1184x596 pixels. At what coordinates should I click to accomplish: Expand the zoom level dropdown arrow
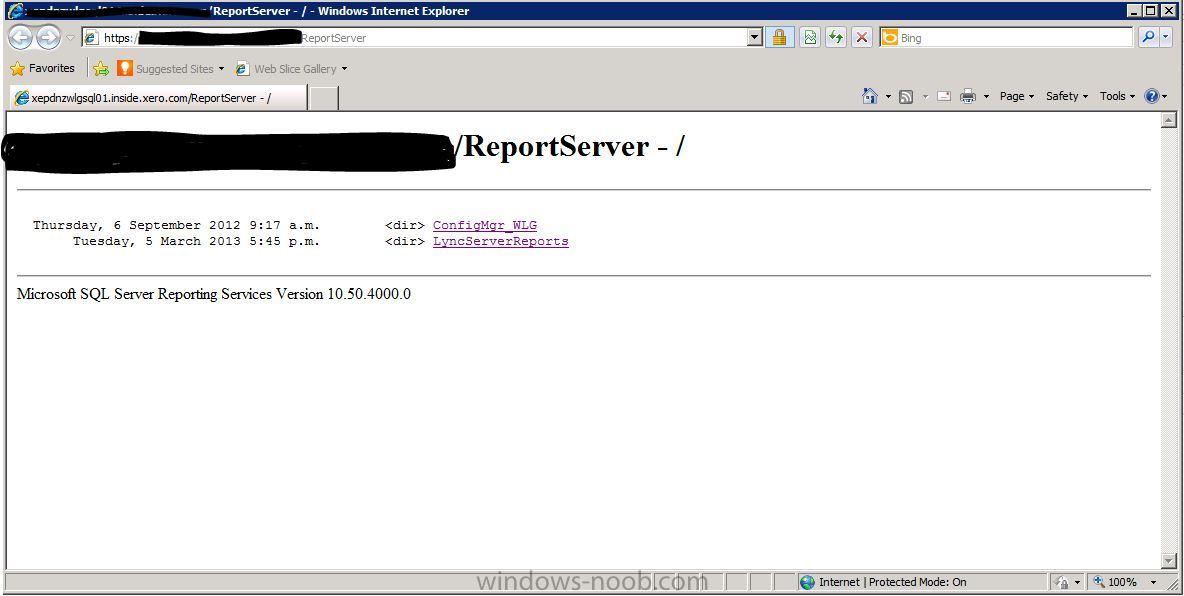tap(1153, 582)
